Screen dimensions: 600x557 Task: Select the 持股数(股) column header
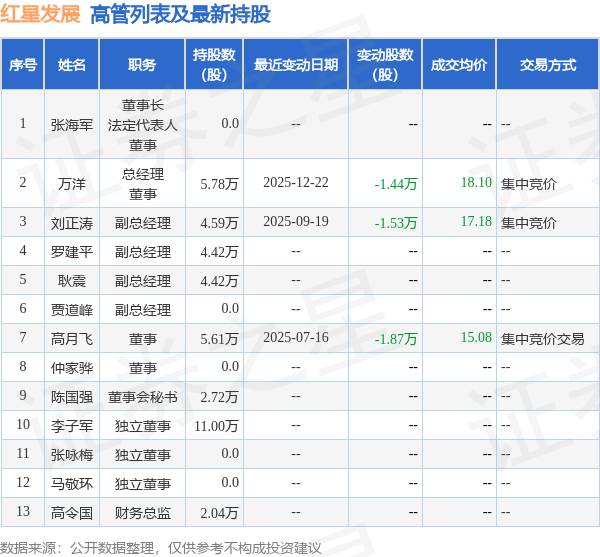[x=214, y=64]
